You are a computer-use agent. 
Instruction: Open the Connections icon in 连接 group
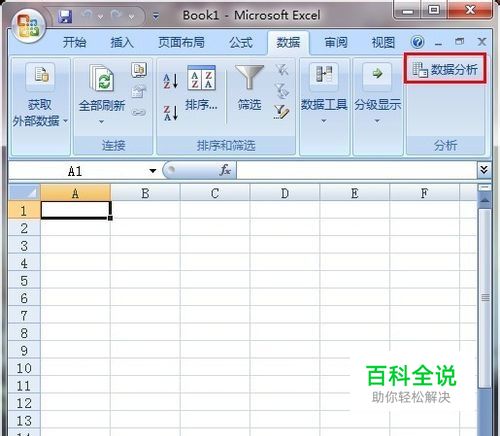point(139,70)
